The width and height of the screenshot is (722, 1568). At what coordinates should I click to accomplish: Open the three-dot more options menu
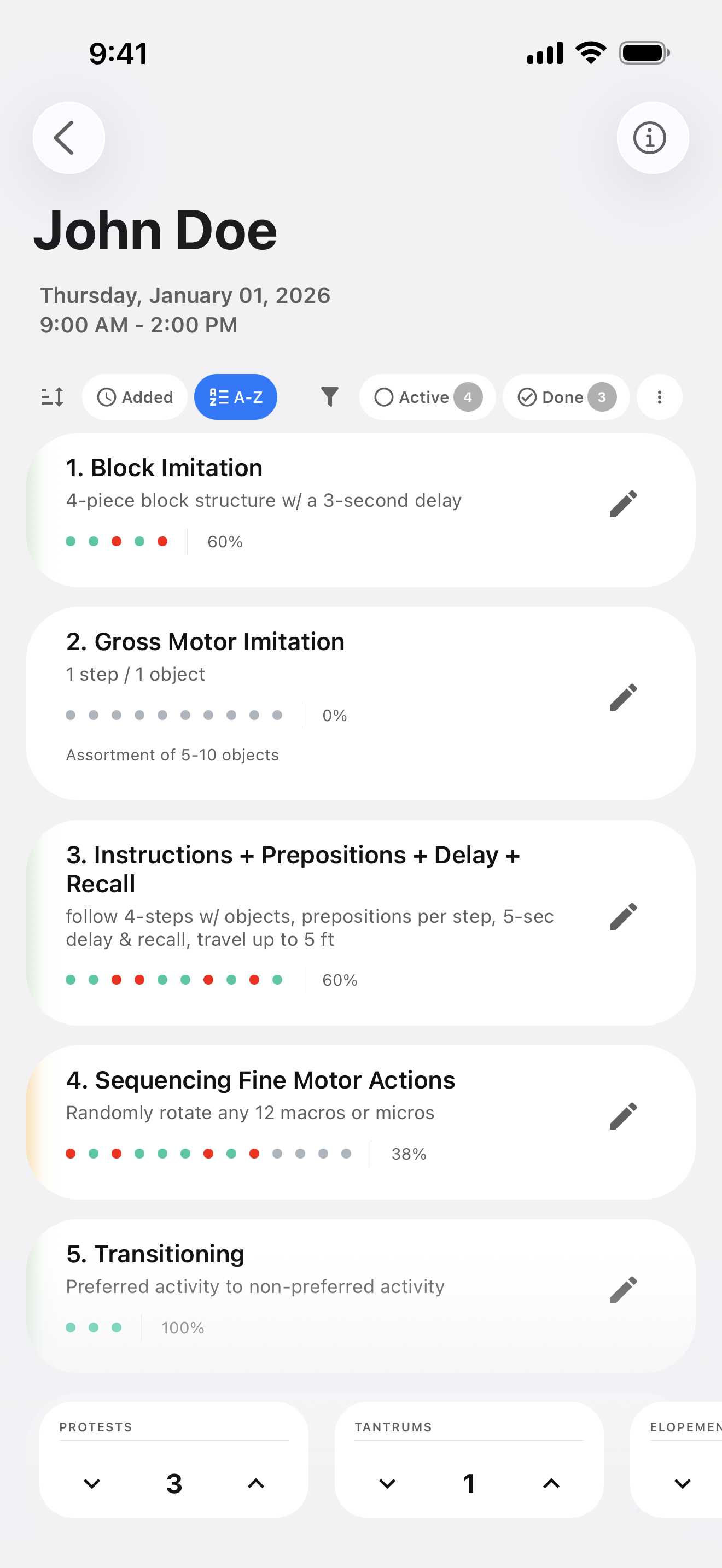[659, 397]
